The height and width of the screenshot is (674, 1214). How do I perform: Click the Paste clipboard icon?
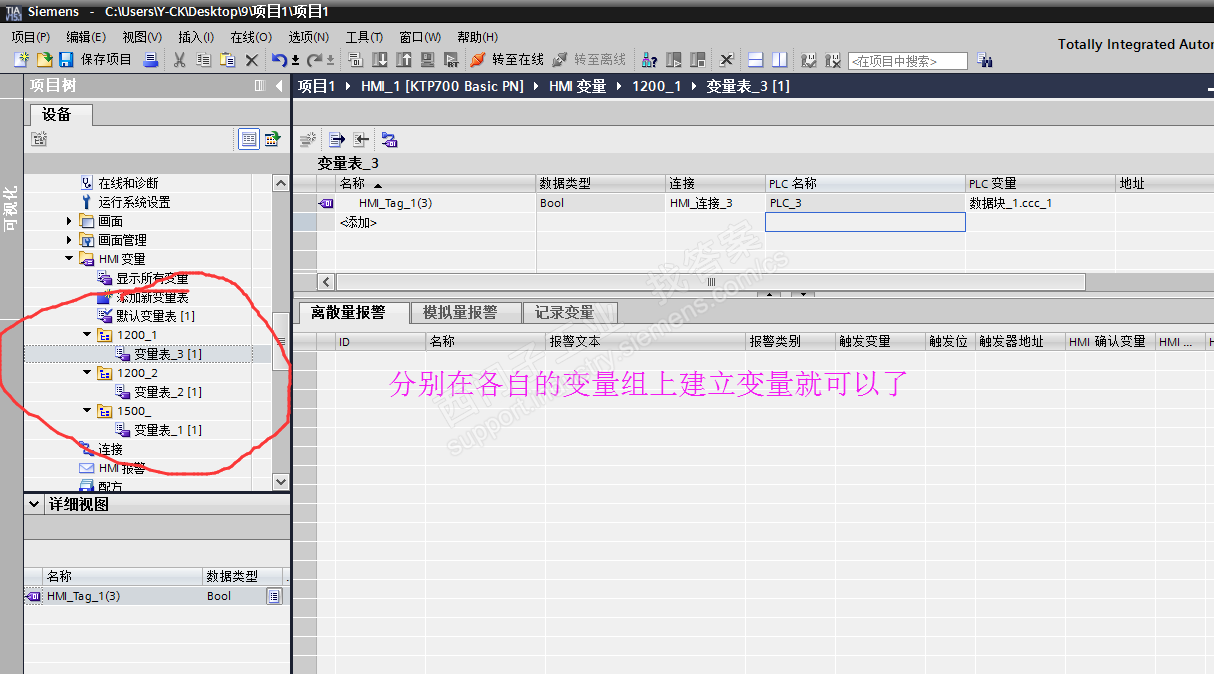[228, 60]
